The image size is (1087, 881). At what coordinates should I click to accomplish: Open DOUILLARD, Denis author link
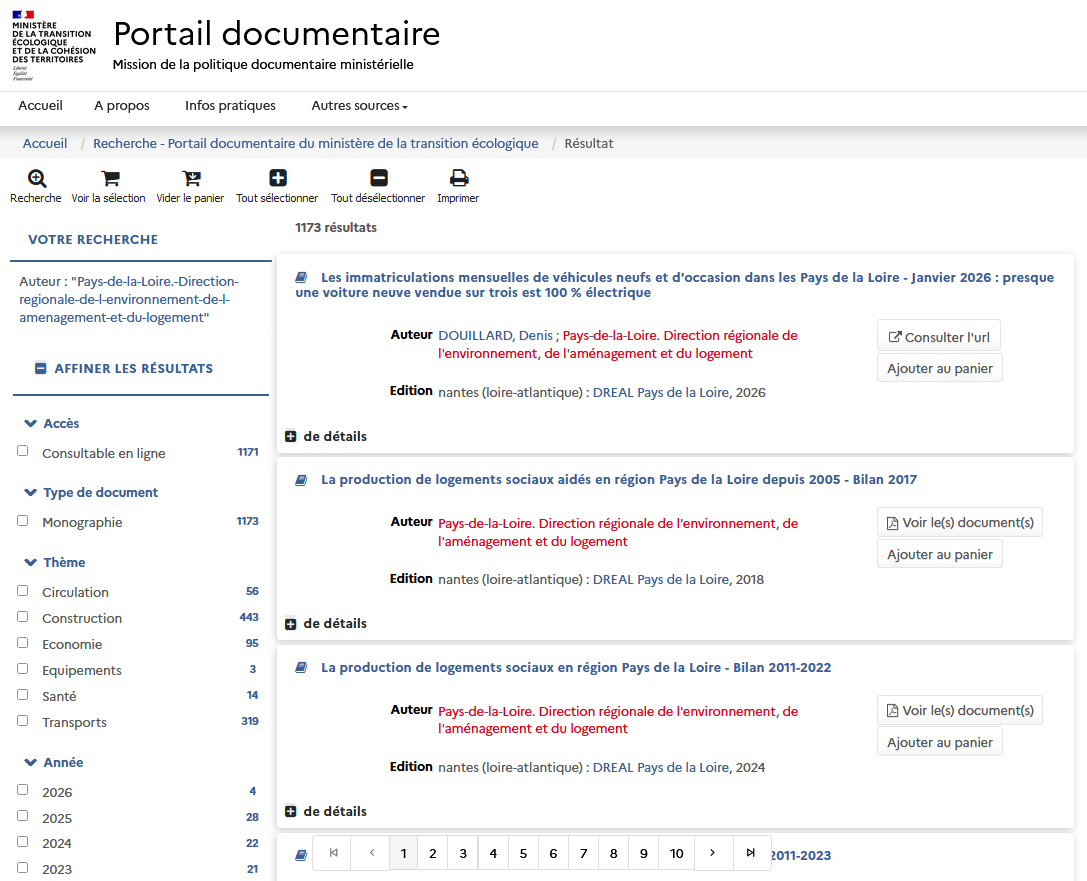pos(495,336)
